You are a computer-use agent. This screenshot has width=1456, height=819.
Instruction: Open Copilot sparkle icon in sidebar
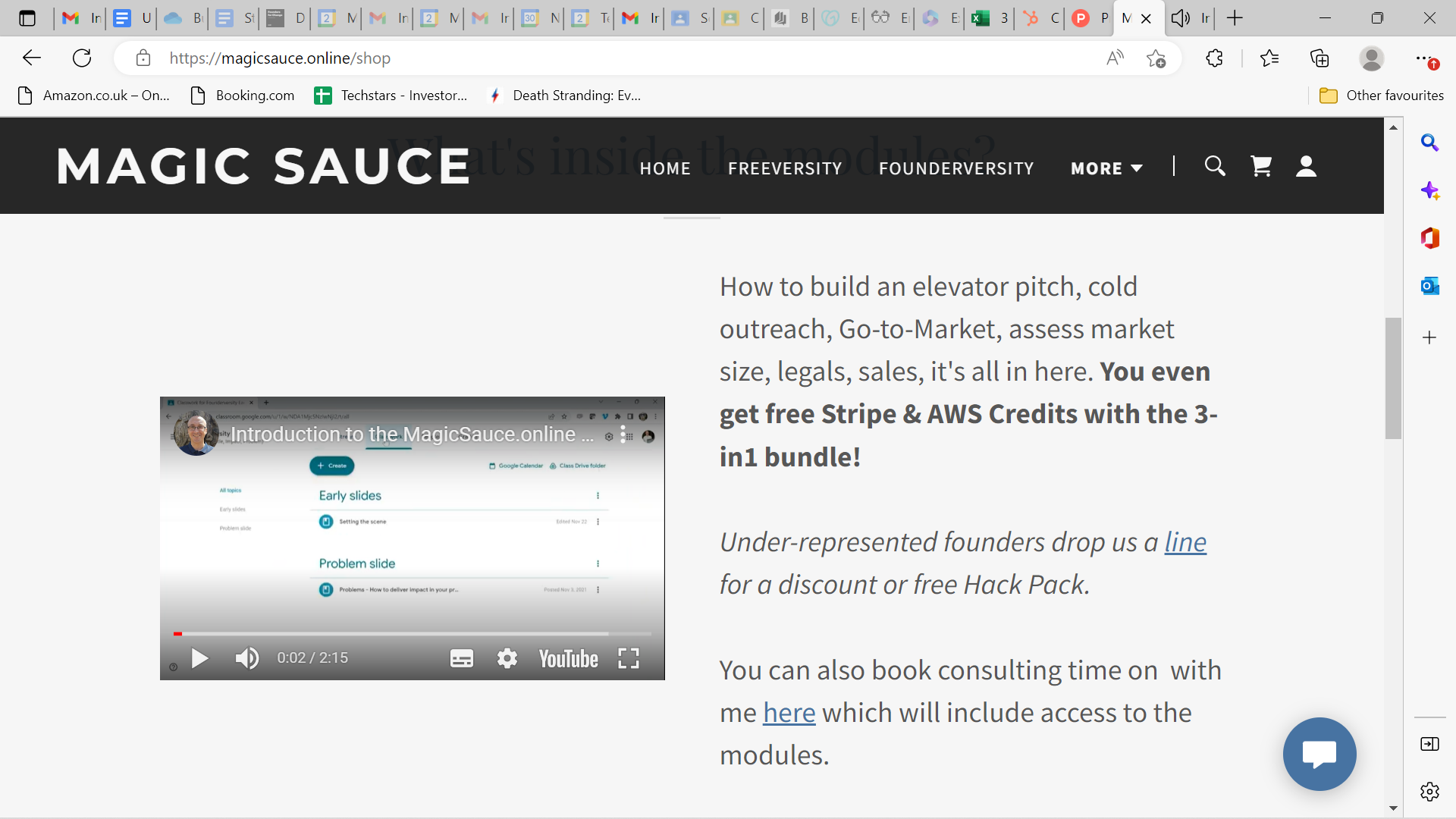tap(1429, 190)
